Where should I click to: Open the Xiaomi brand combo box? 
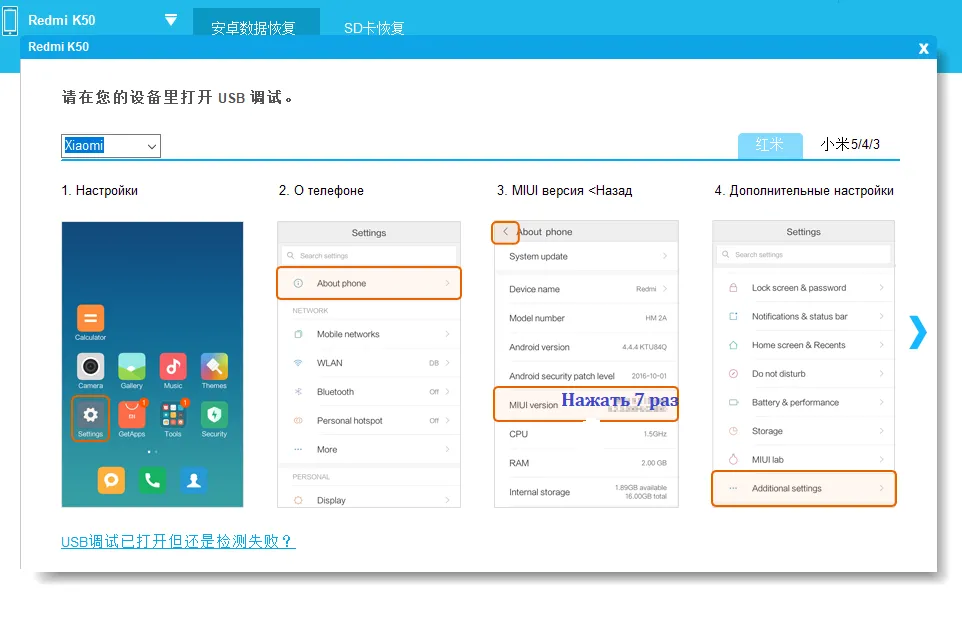point(111,146)
